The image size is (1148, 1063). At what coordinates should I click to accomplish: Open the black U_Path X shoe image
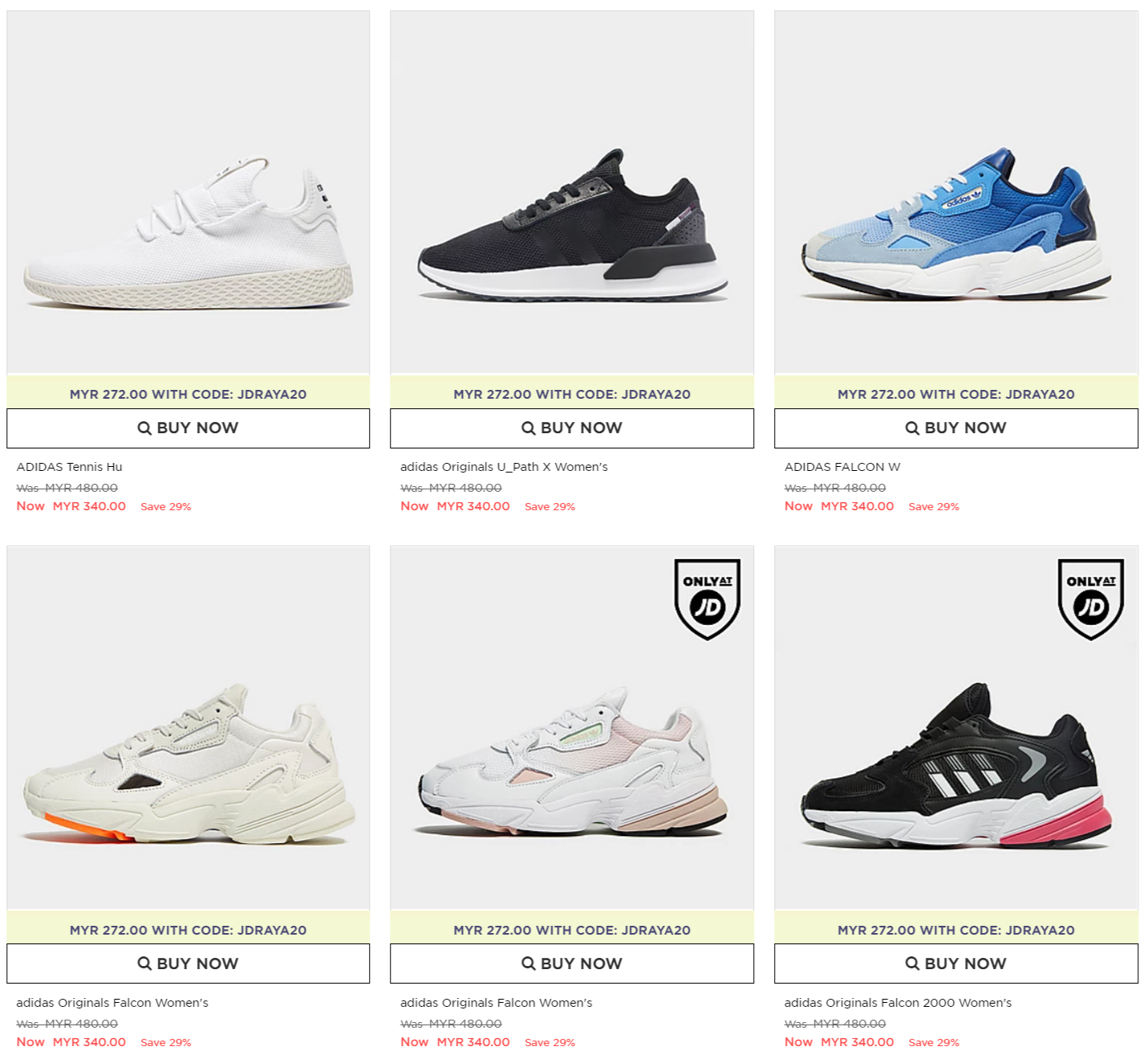(572, 193)
